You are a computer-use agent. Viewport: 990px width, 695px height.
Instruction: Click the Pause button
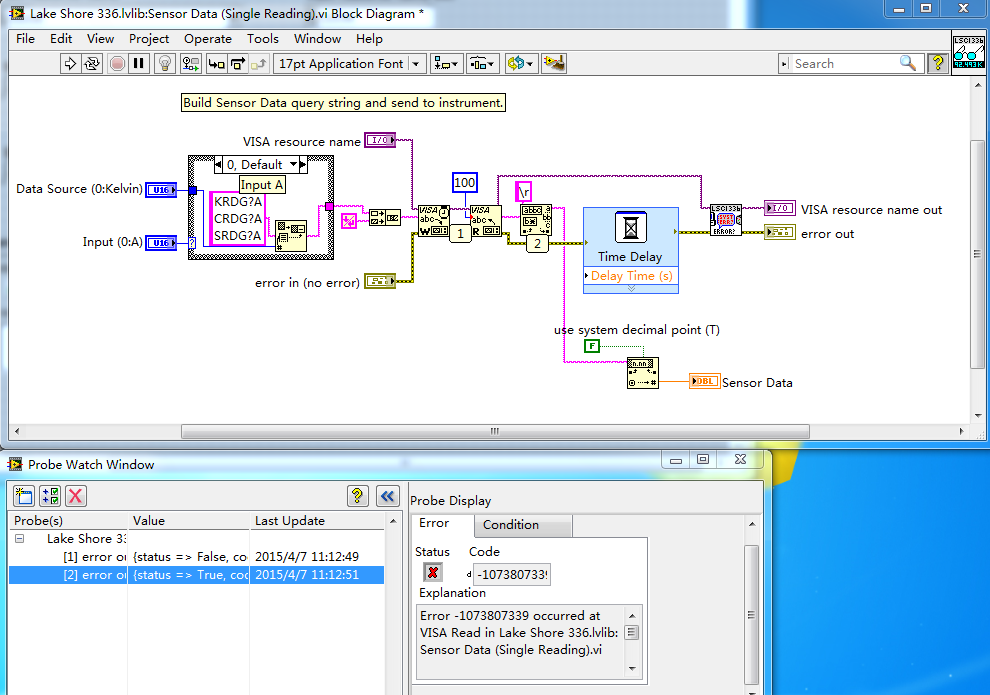click(139, 64)
